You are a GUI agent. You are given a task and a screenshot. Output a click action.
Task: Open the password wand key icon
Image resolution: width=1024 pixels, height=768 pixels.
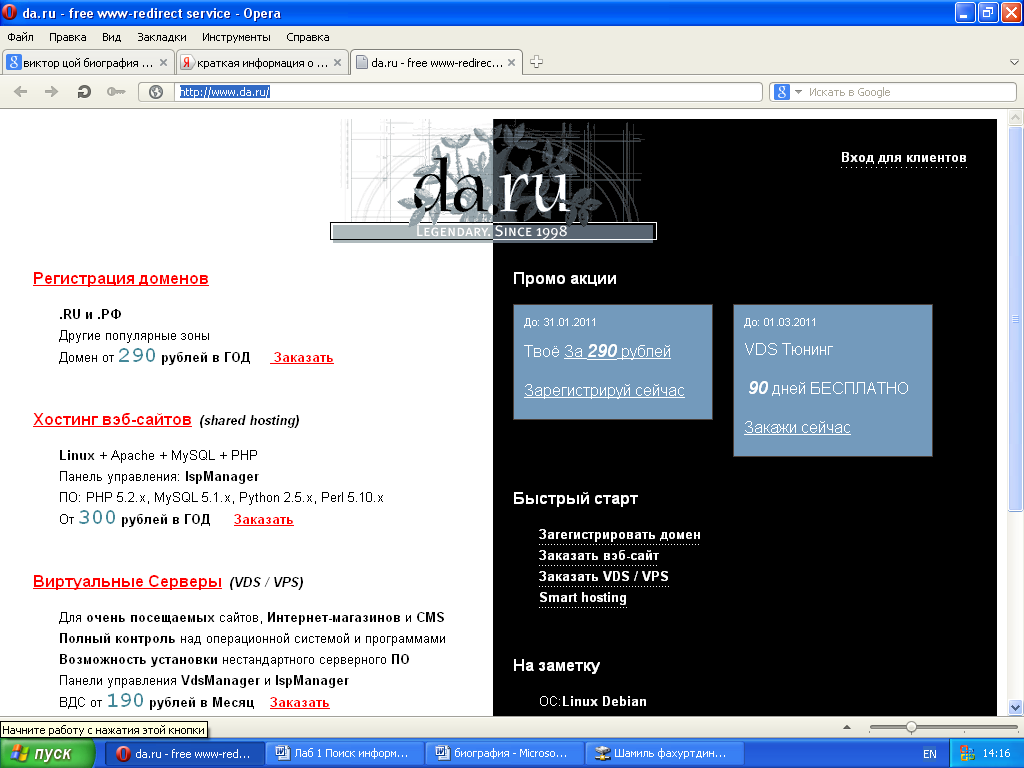(x=116, y=91)
